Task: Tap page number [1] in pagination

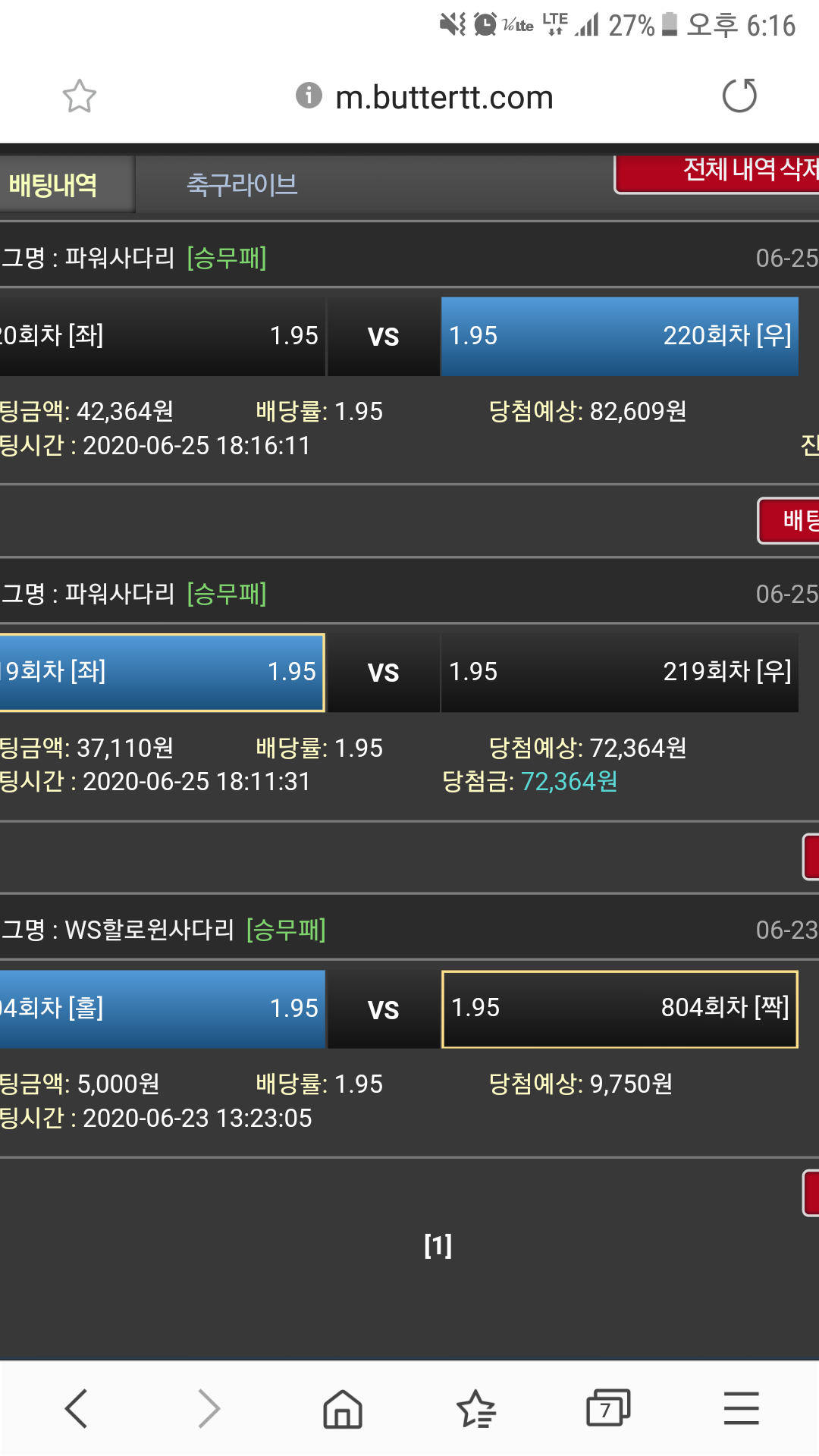Action: 438,1245
